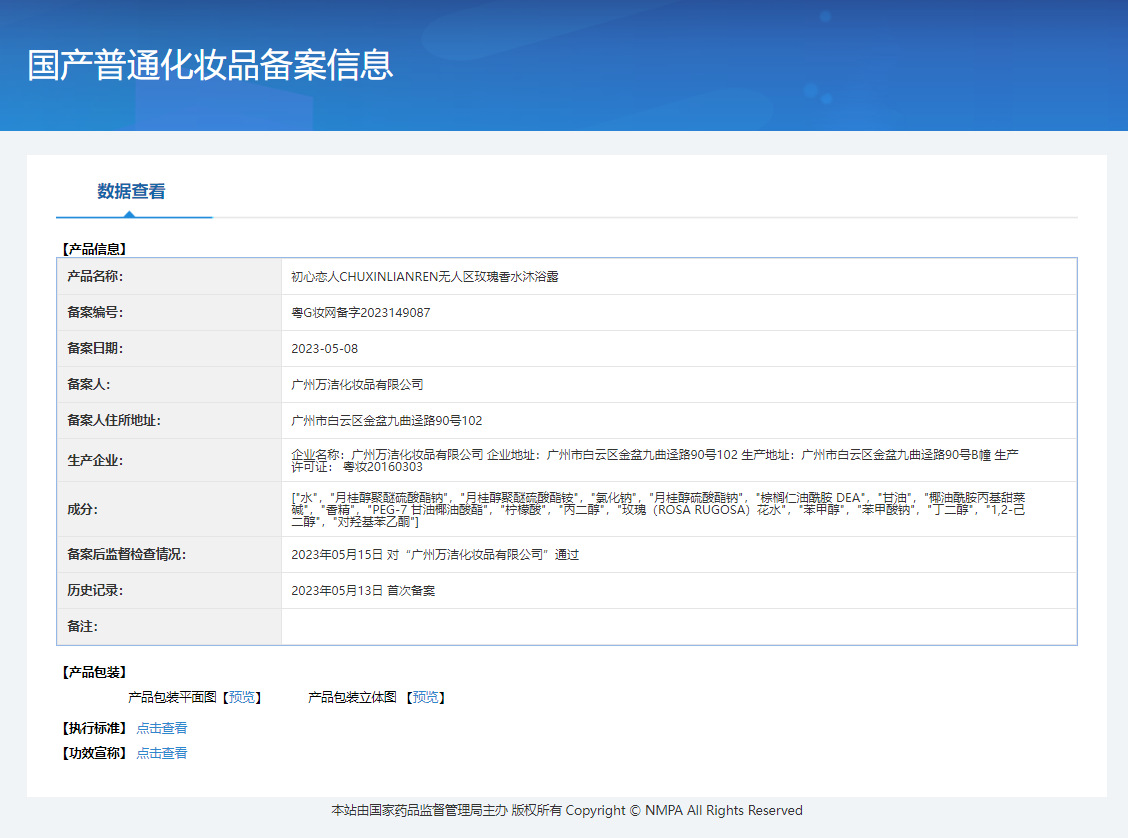Click the 国产普通化妆品备案信息 page title
The width and height of the screenshot is (1128, 838).
210,65
